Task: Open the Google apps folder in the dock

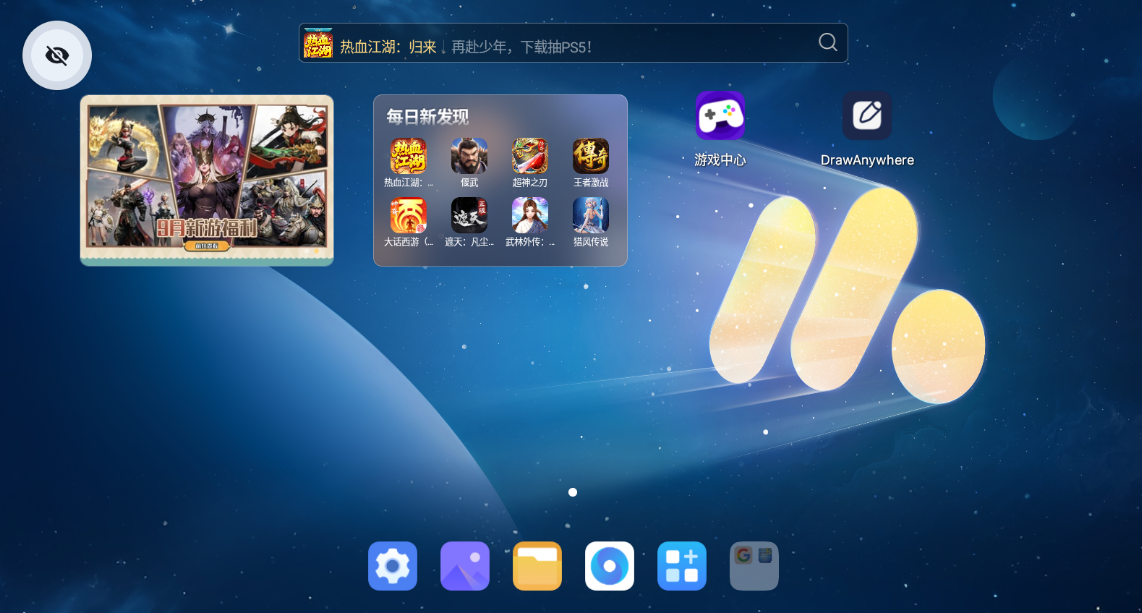Action: click(753, 565)
